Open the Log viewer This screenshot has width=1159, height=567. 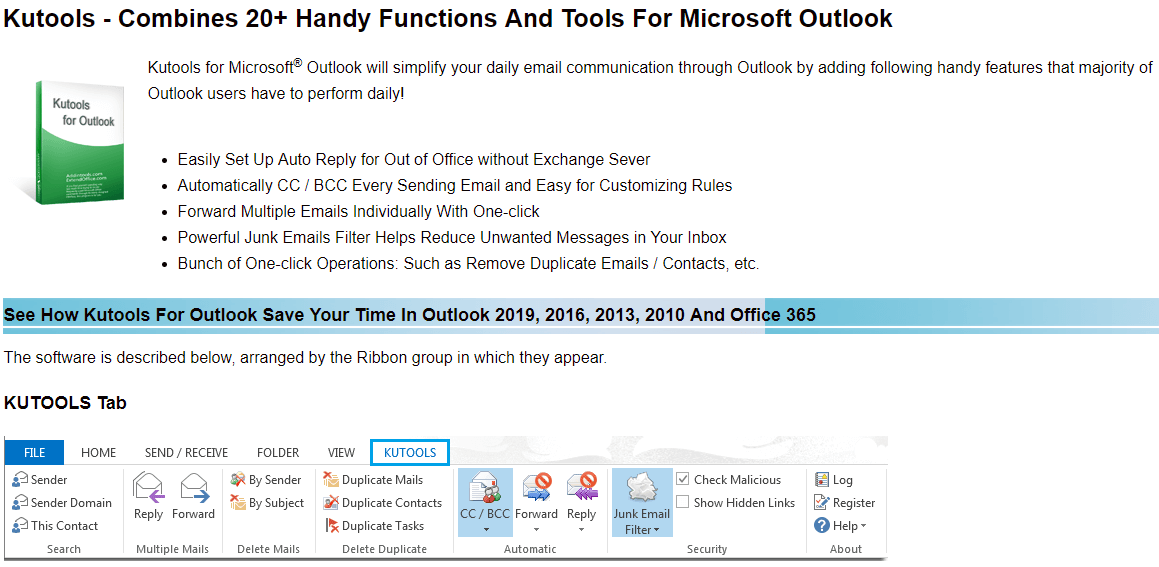click(x=834, y=480)
